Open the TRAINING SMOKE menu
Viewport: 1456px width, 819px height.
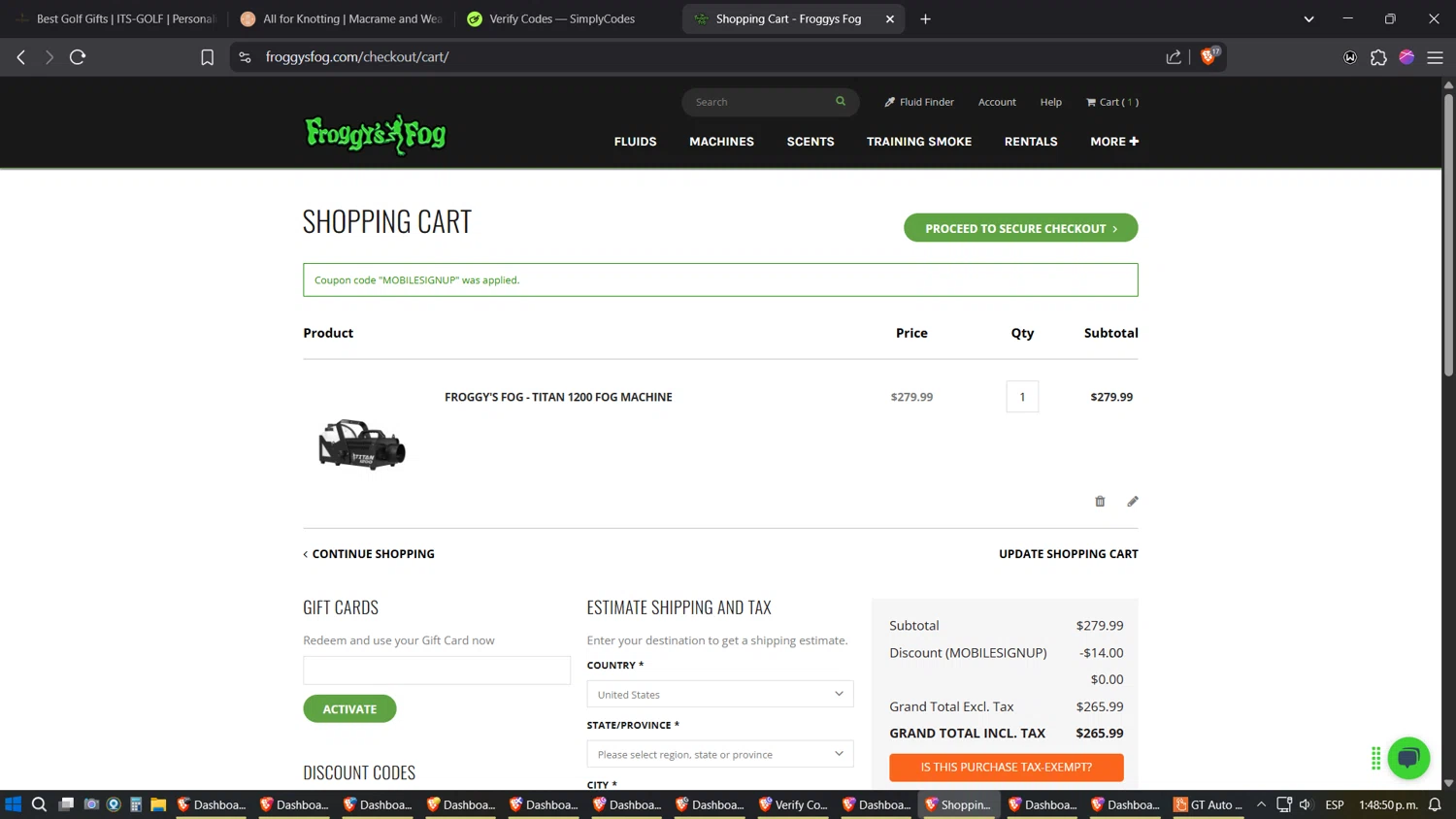pyautogui.click(x=919, y=142)
